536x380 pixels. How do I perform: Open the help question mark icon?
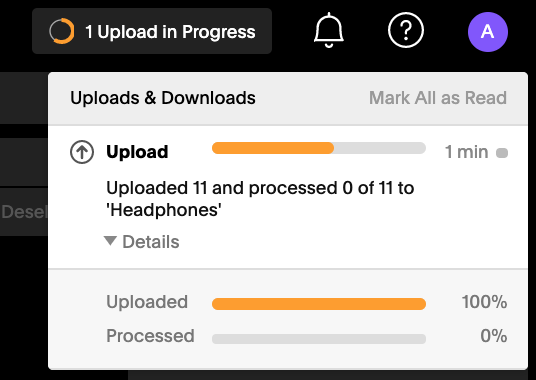(406, 30)
